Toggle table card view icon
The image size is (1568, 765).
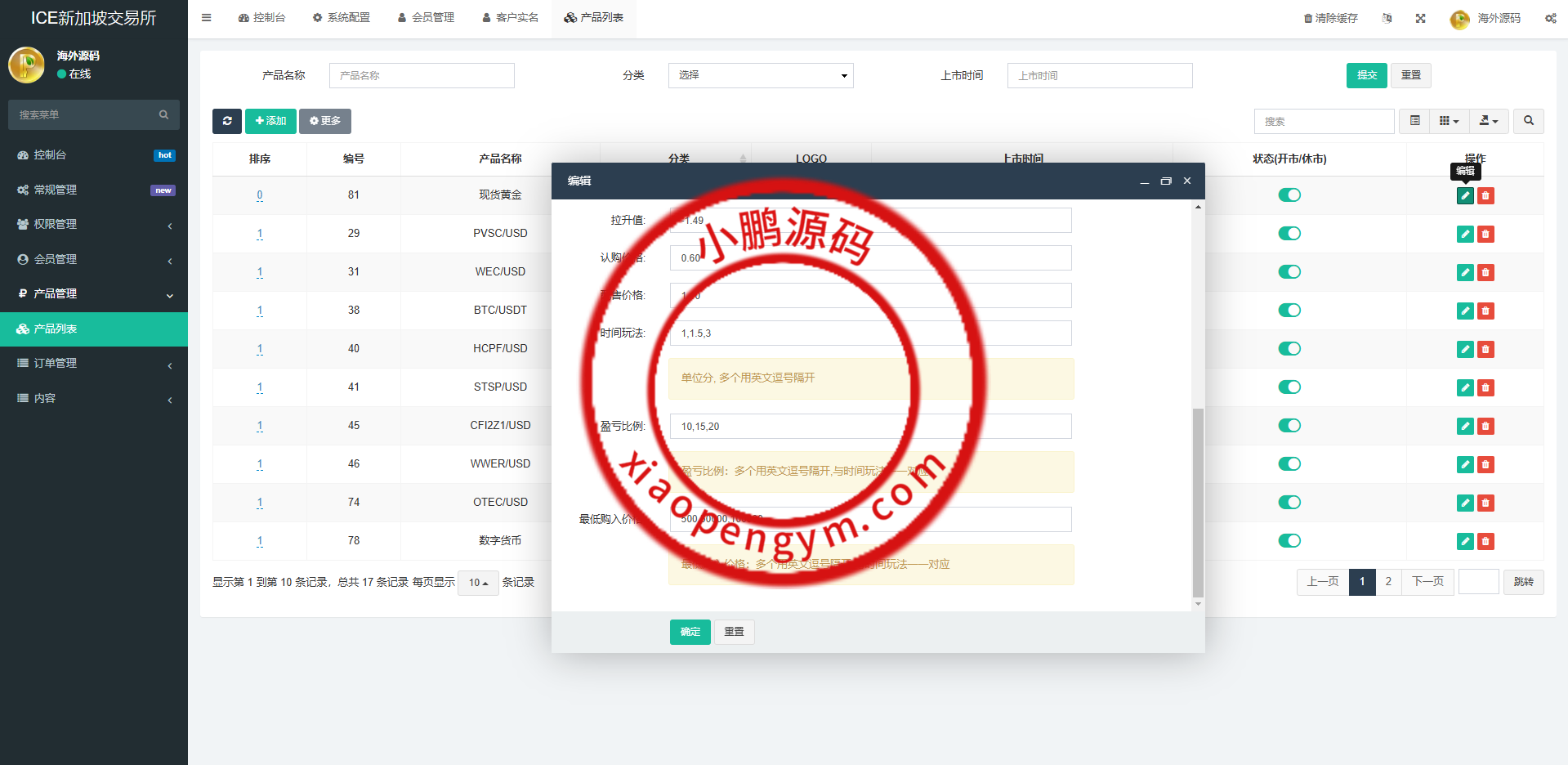click(1414, 121)
